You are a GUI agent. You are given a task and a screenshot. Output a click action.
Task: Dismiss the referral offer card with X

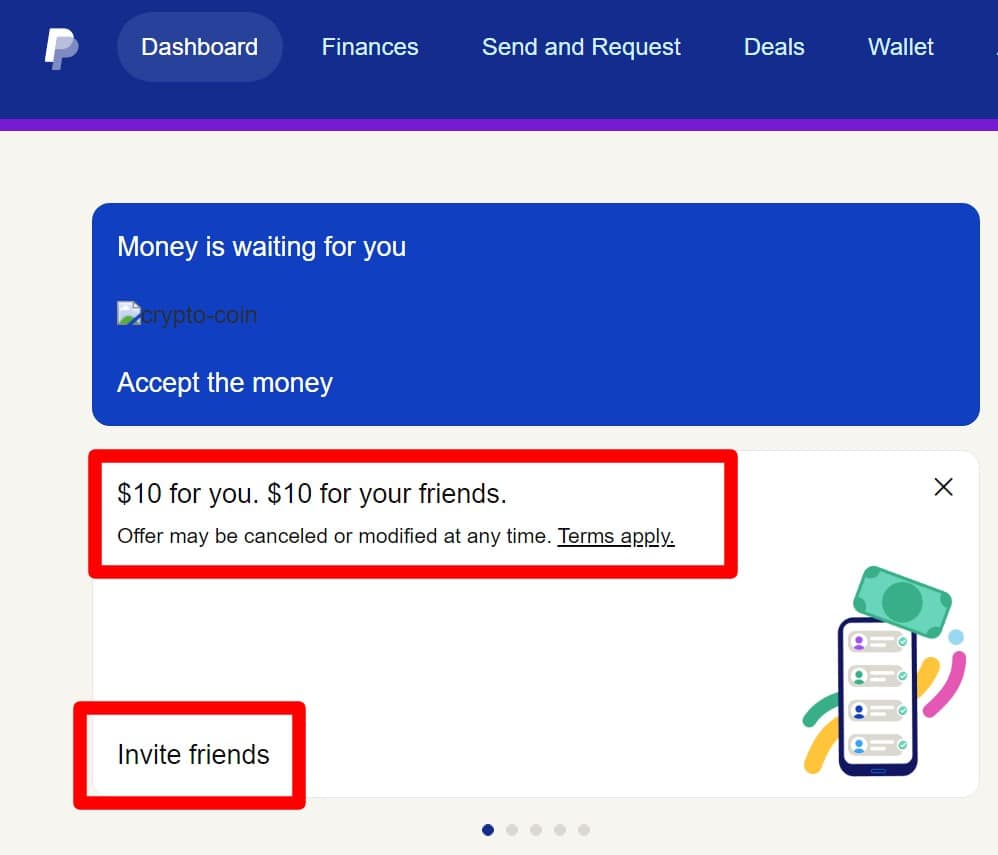coord(943,487)
